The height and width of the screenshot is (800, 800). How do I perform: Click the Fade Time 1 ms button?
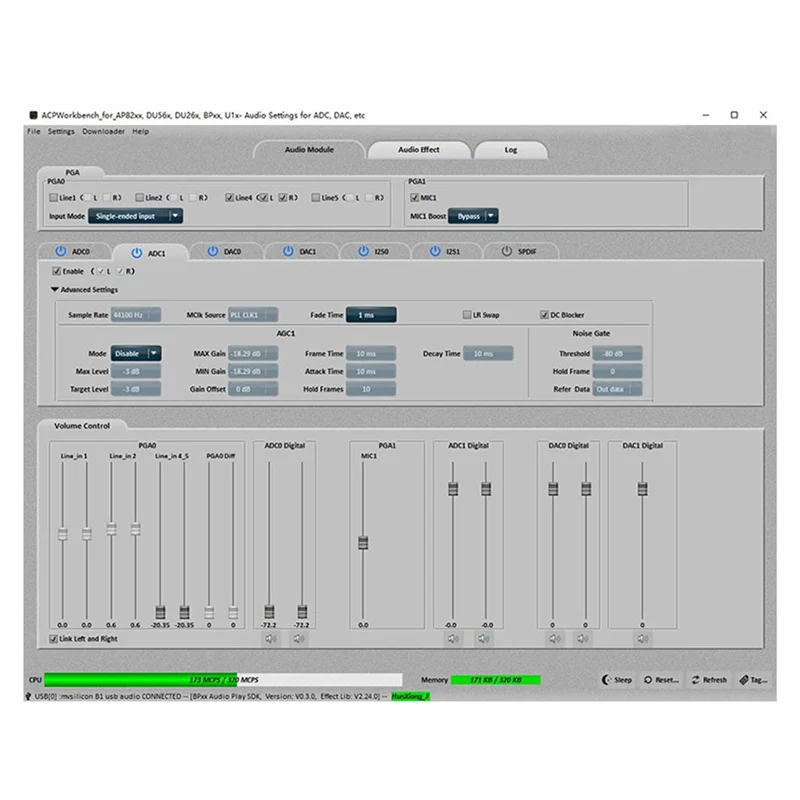click(x=370, y=314)
